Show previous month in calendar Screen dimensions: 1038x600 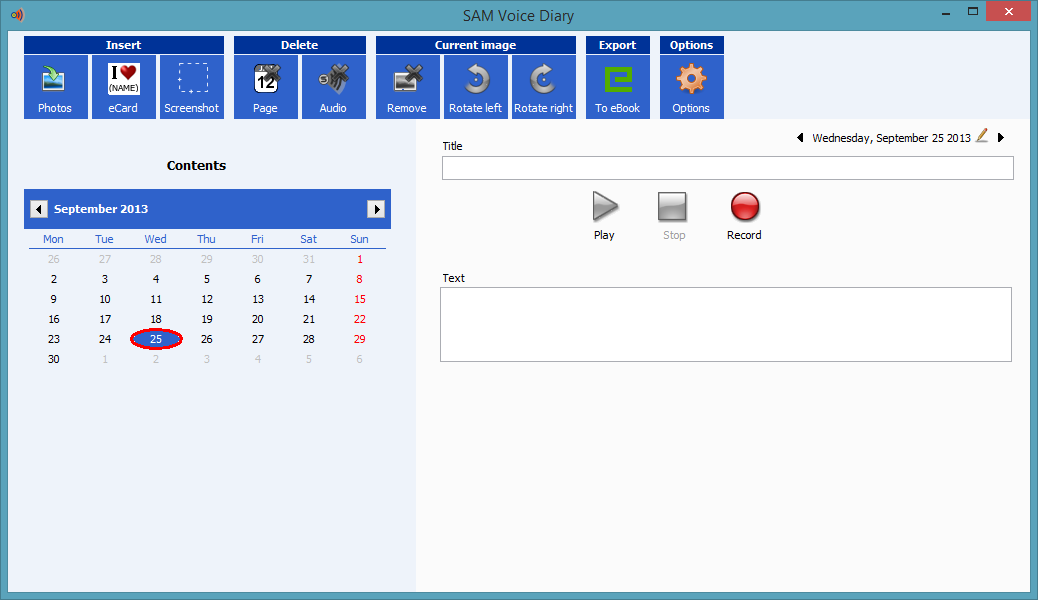(x=38, y=209)
